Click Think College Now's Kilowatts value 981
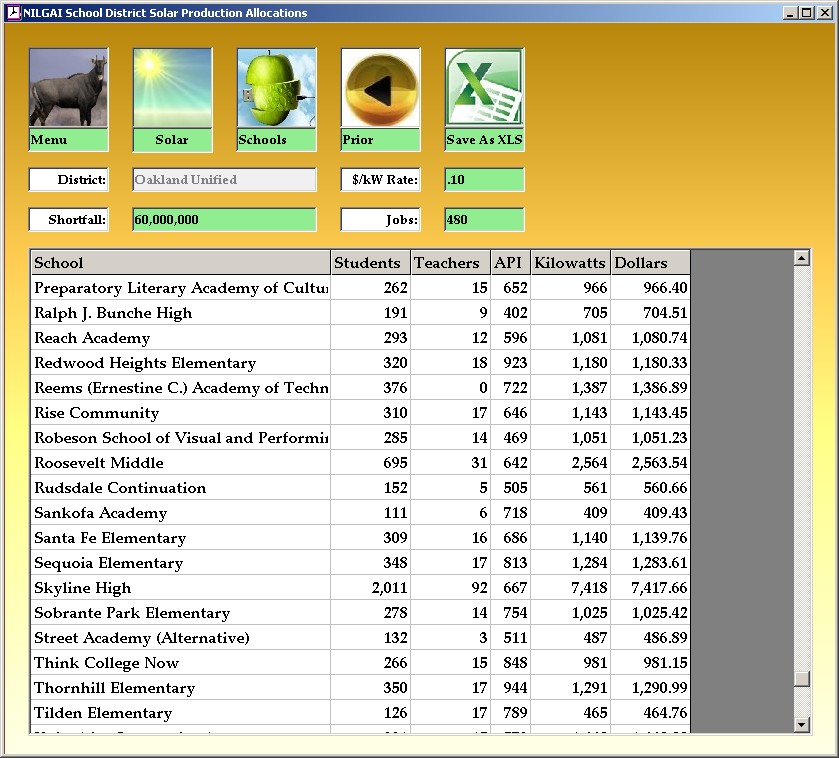 pos(596,663)
